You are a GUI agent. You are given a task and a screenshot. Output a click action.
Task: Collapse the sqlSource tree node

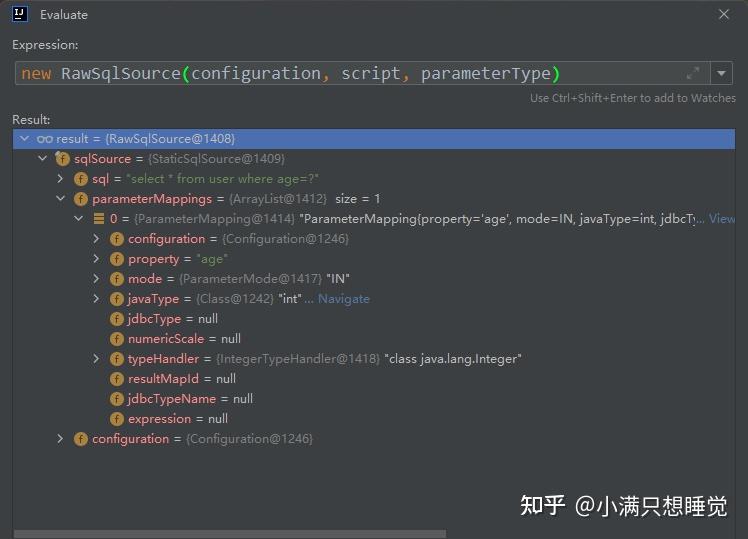tap(42, 159)
